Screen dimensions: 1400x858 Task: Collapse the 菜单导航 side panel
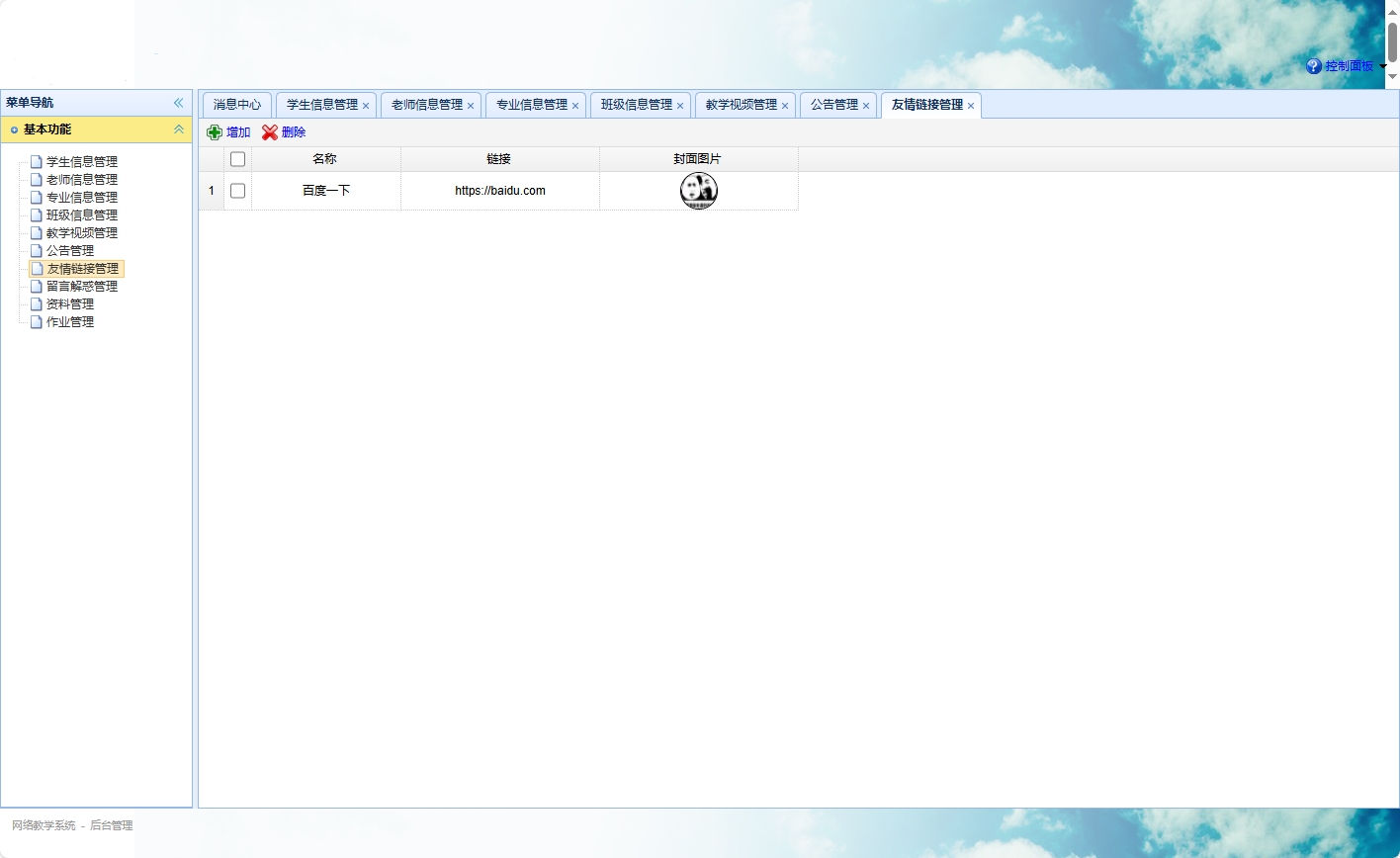tap(179, 103)
